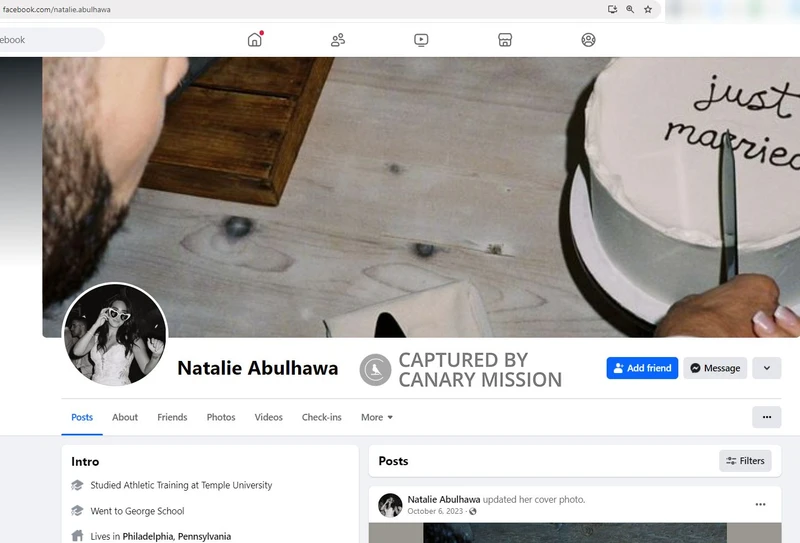Screen dimensions: 800x543
Task: Click the browser address bar URL
Action: [57, 9]
